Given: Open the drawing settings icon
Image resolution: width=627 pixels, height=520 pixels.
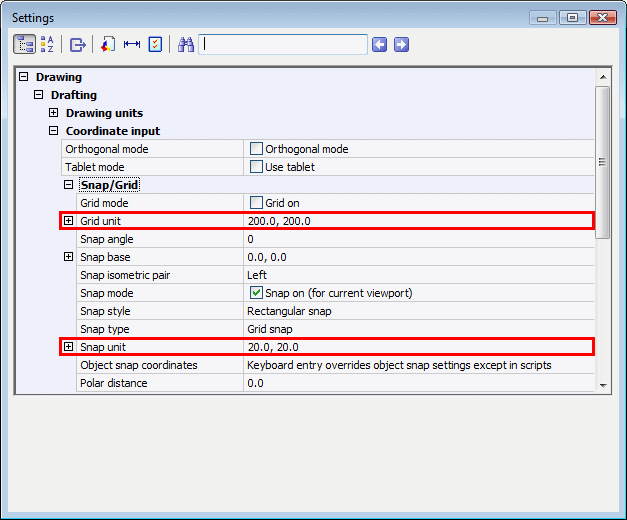Looking at the screenshot, I should click(x=107, y=44).
